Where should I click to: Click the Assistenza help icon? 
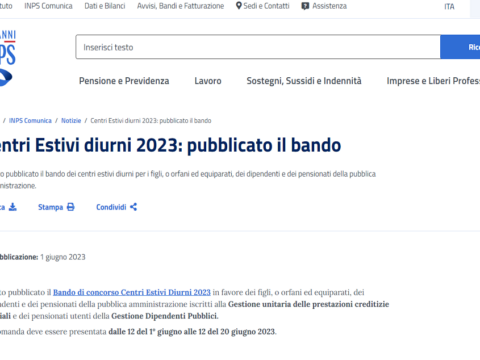tap(305, 6)
